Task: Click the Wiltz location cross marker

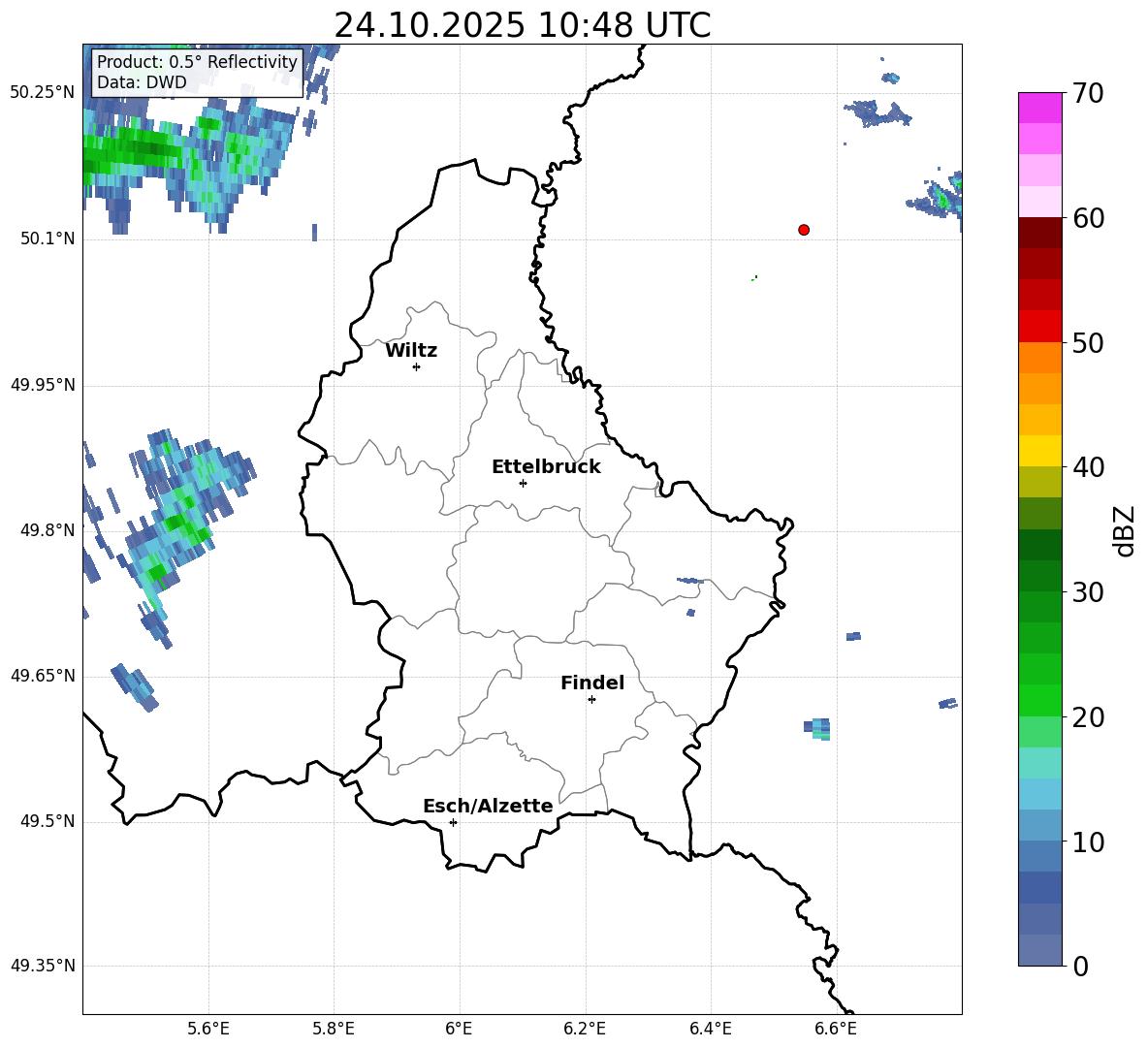Action: click(x=417, y=366)
